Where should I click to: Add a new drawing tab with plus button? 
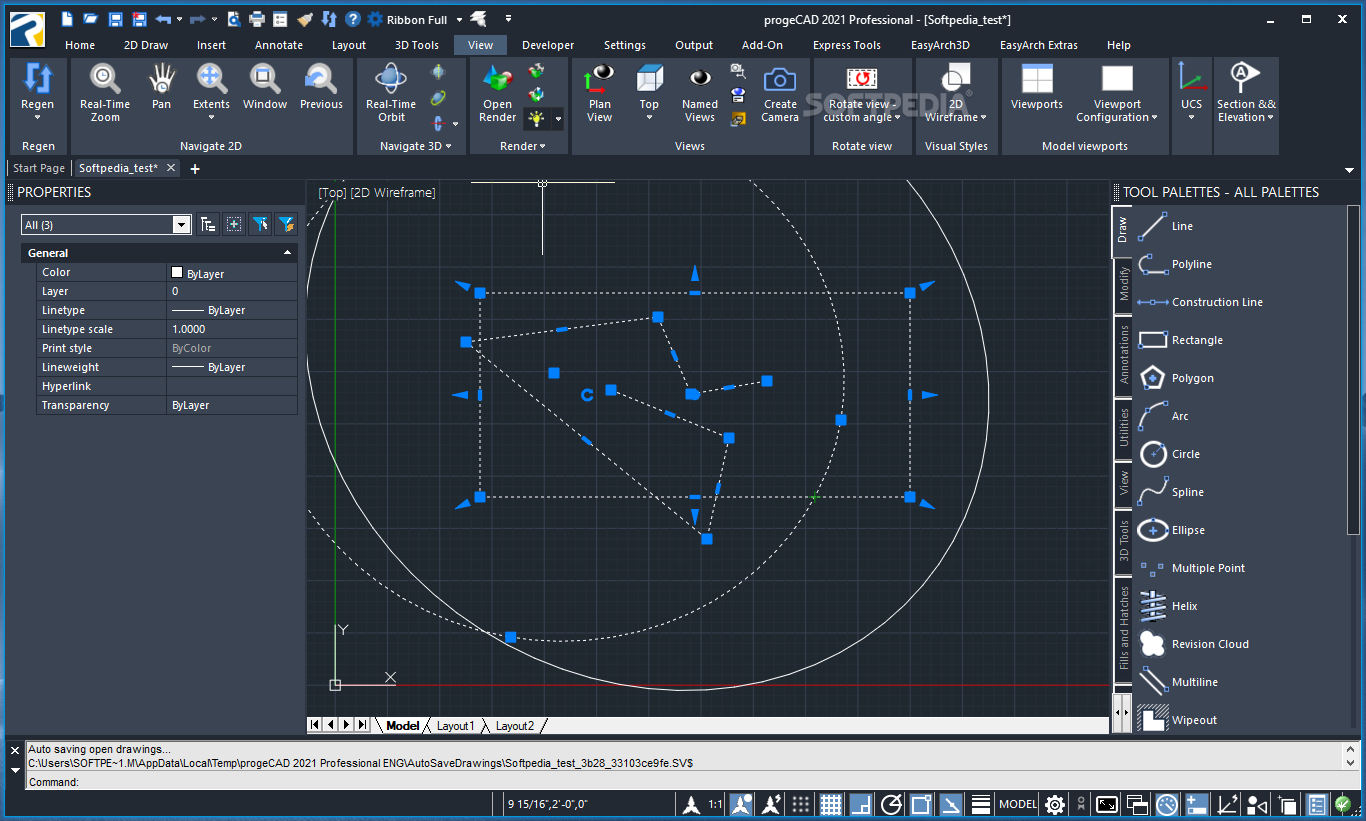point(195,169)
